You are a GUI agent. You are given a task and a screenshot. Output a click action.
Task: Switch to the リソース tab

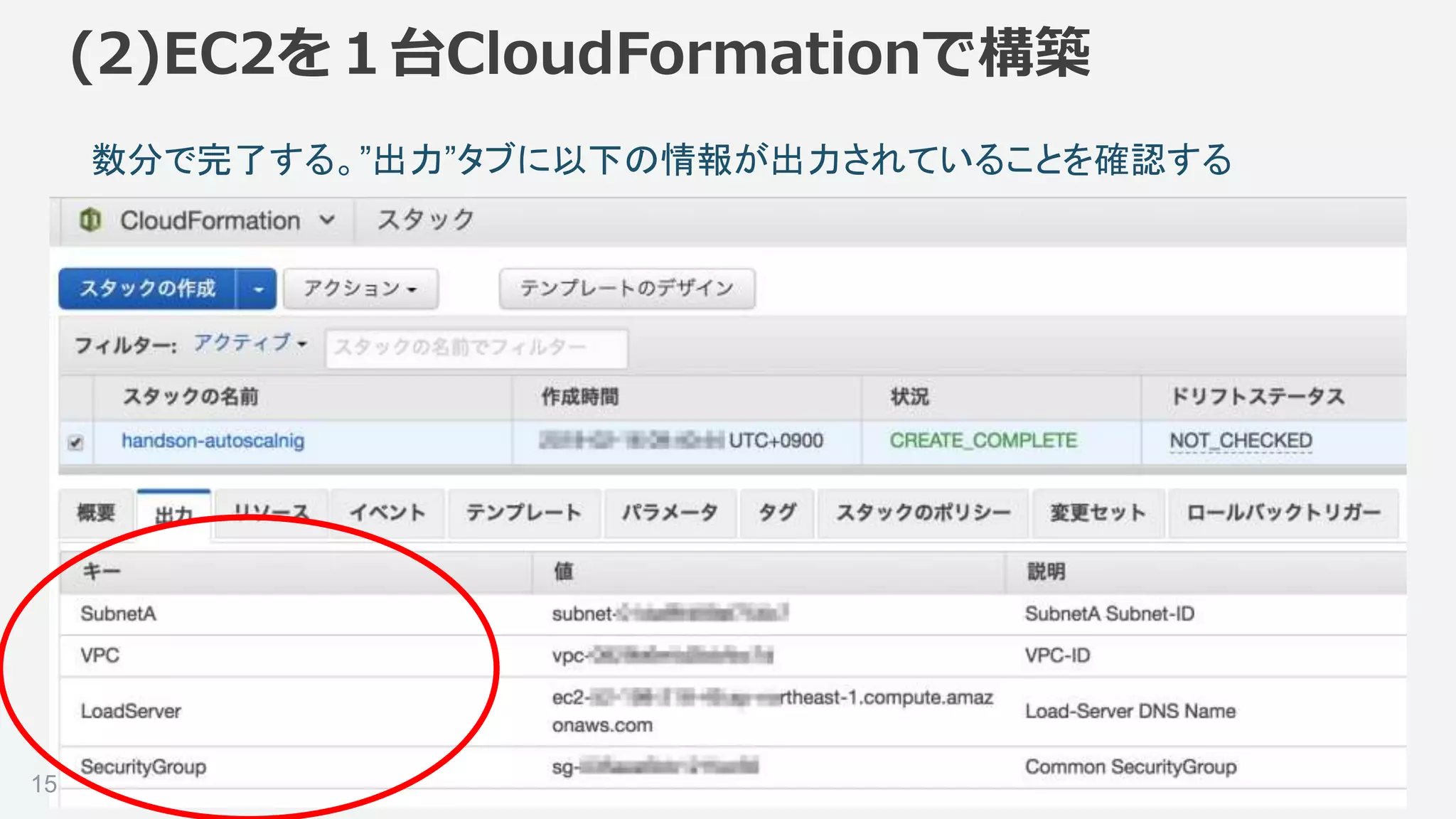[x=272, y=513]
